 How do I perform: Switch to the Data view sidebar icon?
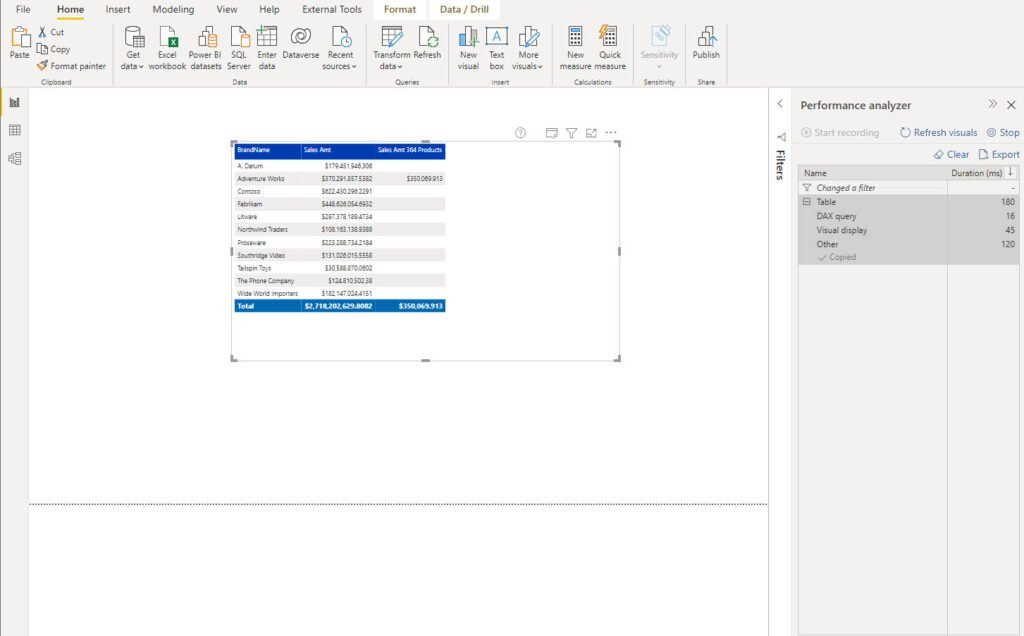14,131
